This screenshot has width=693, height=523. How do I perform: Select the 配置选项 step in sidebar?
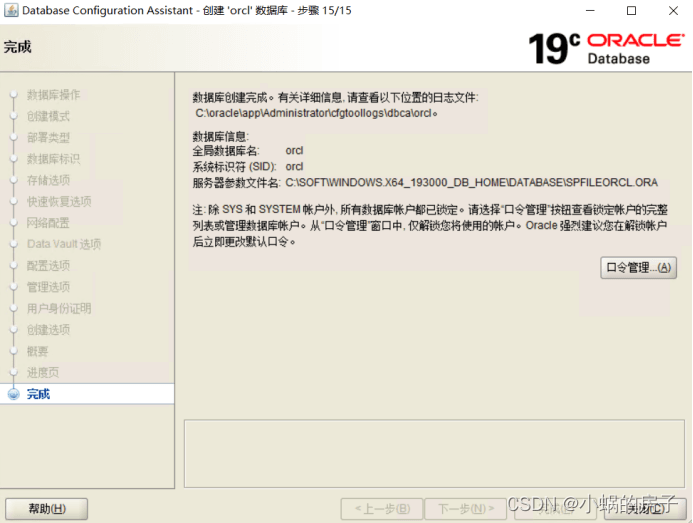coord(48,266)
